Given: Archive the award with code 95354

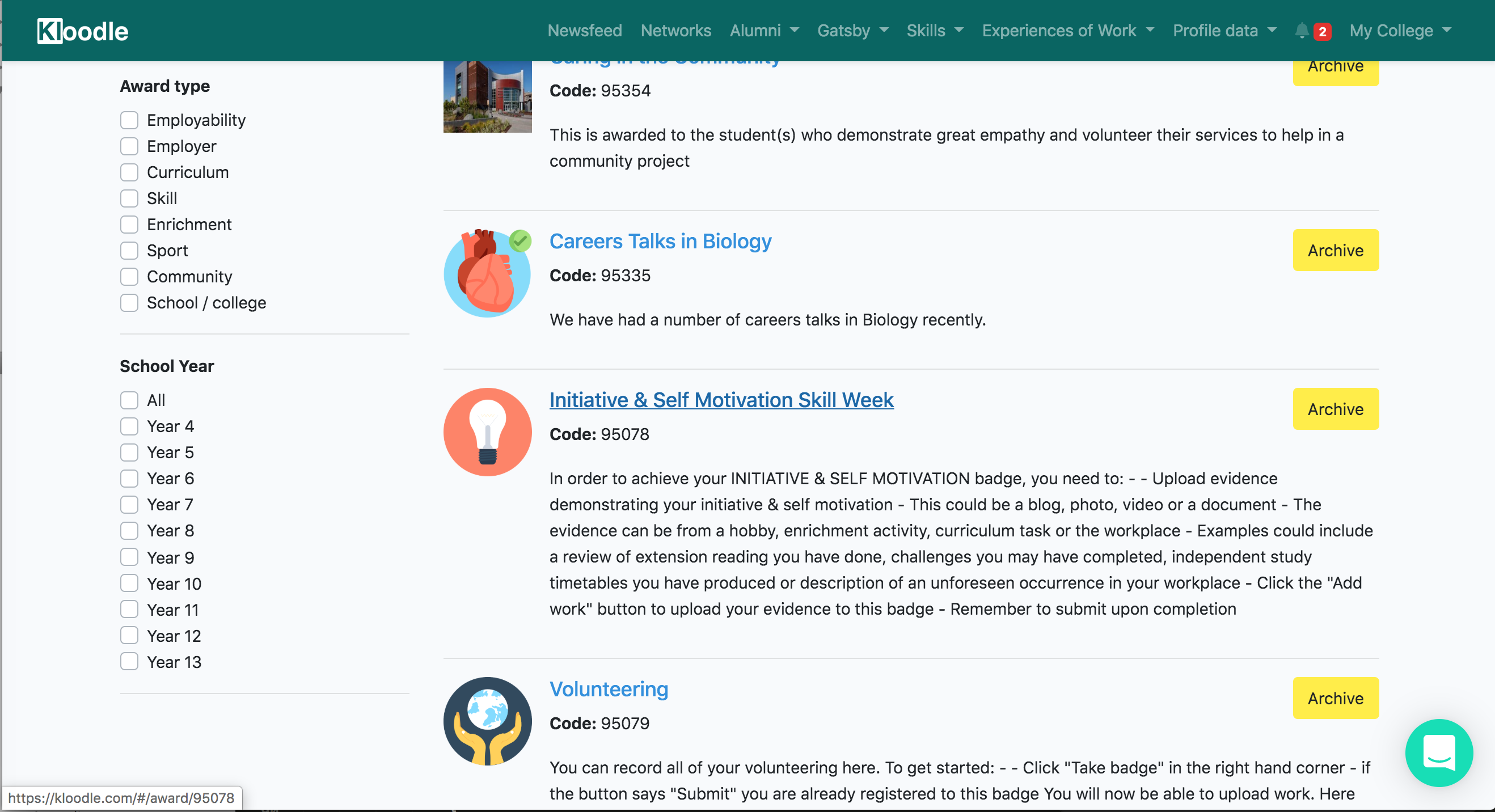Looking at the screenshot, I should coord(1336,73).
